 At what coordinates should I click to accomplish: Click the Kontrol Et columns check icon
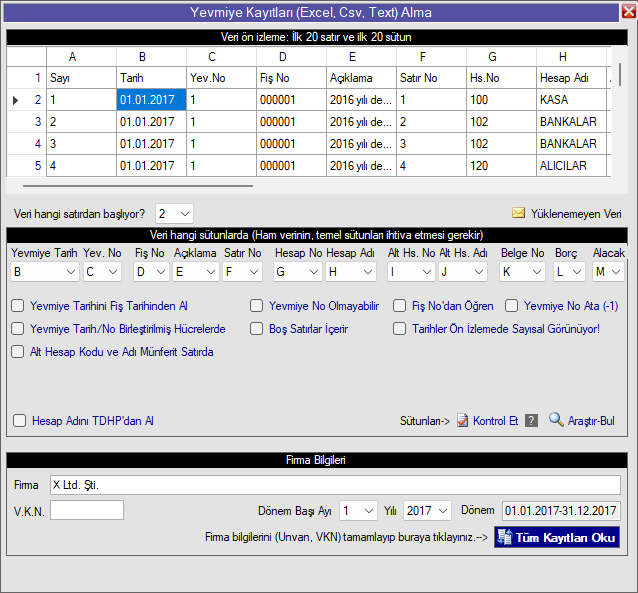[x=462, y=421]
